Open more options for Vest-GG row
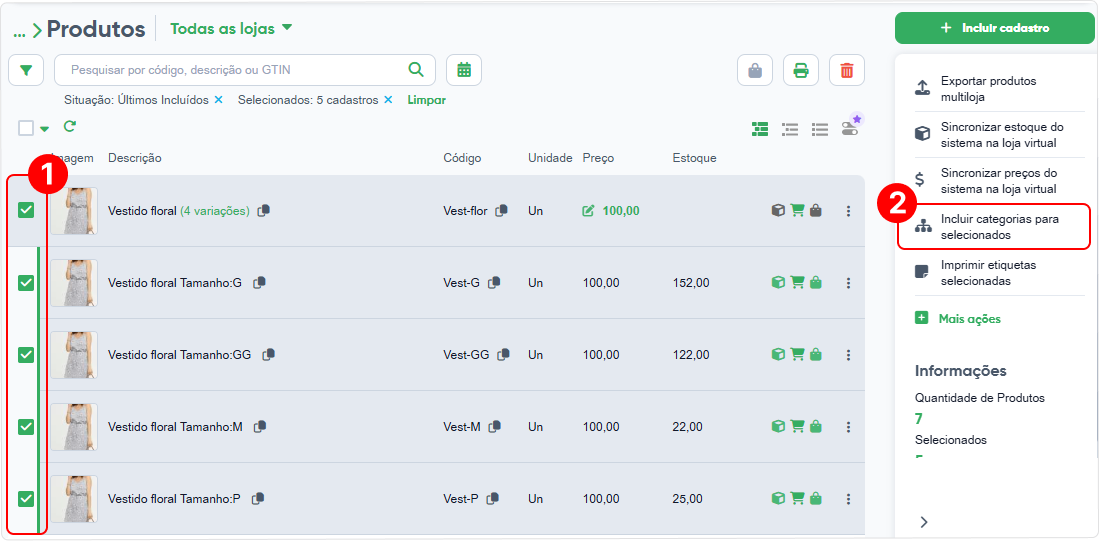The width and height of the screenshot is (1099, 541). [x=848, y=355]
